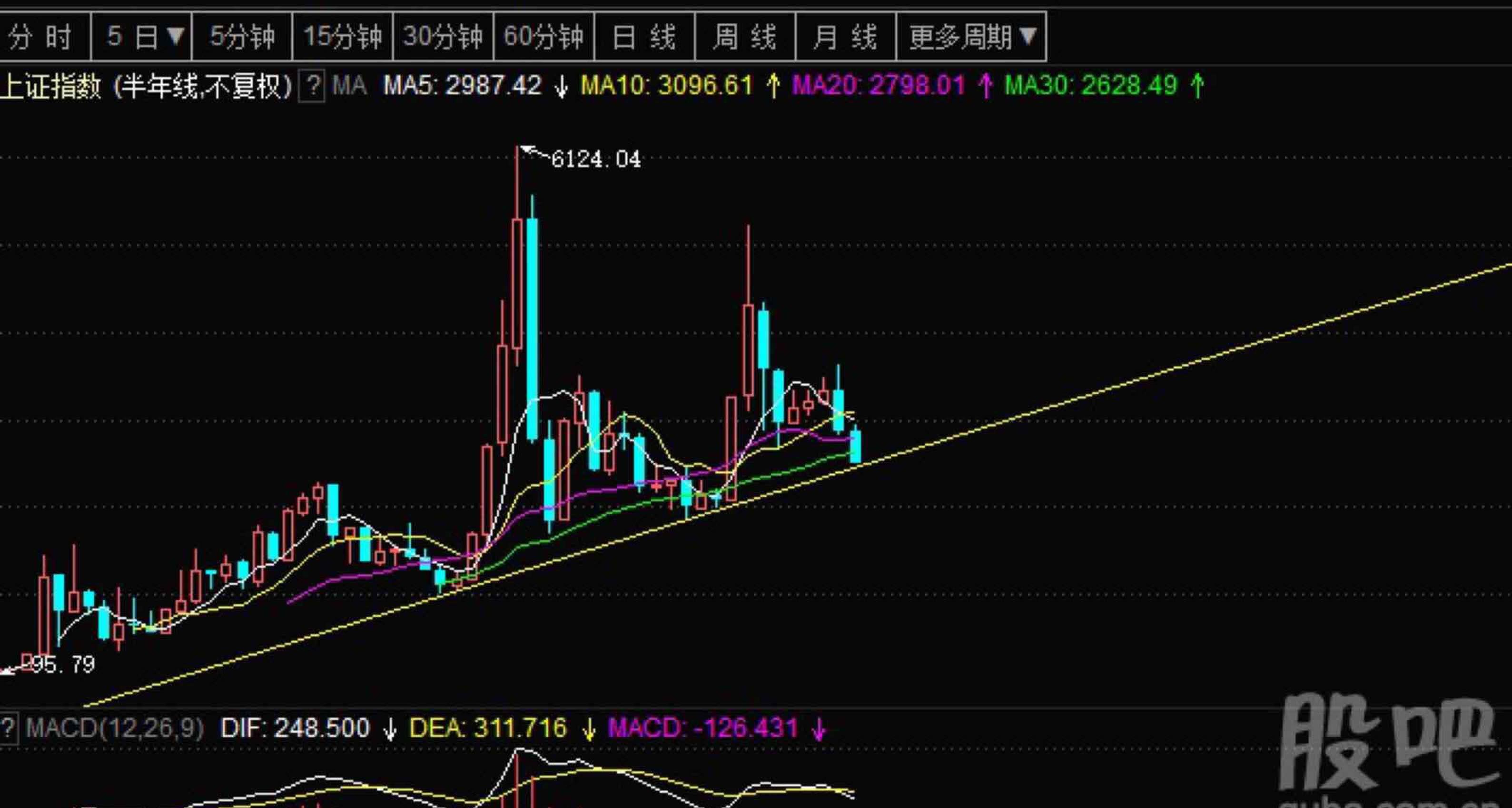The image size is (1512, 808).
Task: Select the DIF: 248.500 value
Action: point(295,728)
